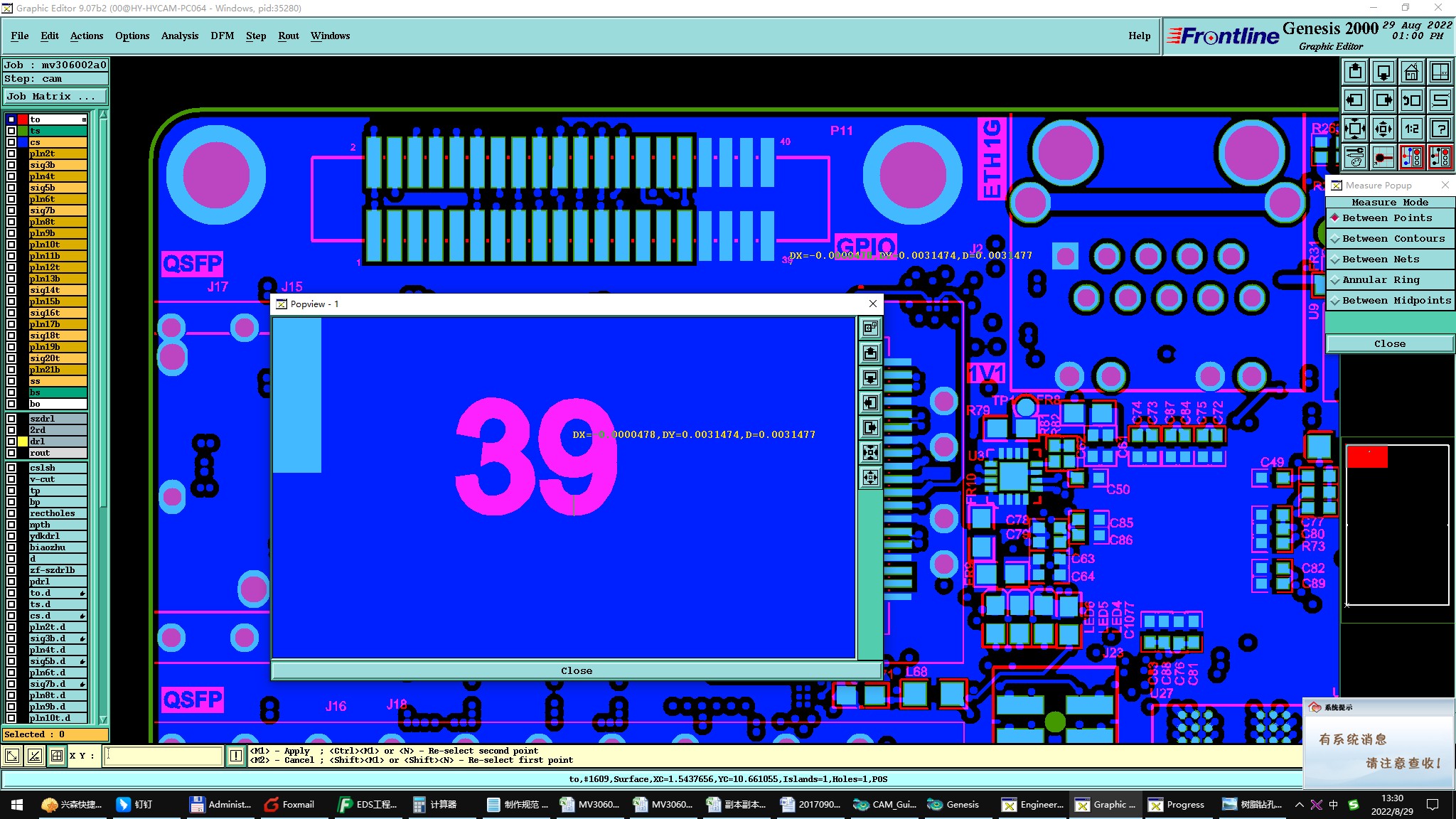Click the zoom in icon in Popview toolbar

point(870,452)
